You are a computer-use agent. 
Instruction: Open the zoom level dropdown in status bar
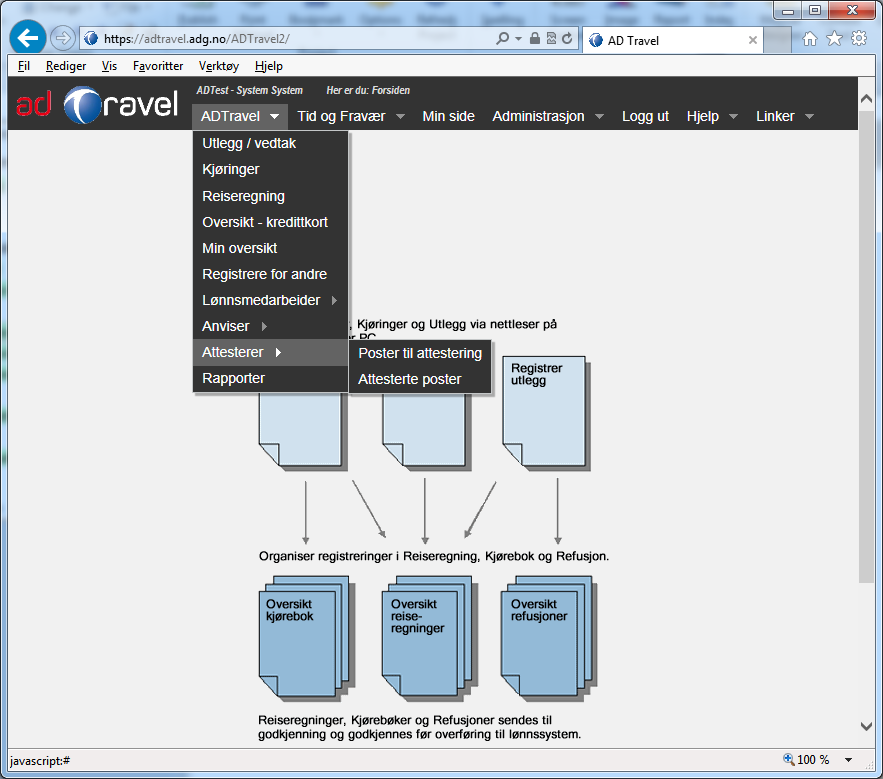[x=849, y=760]
